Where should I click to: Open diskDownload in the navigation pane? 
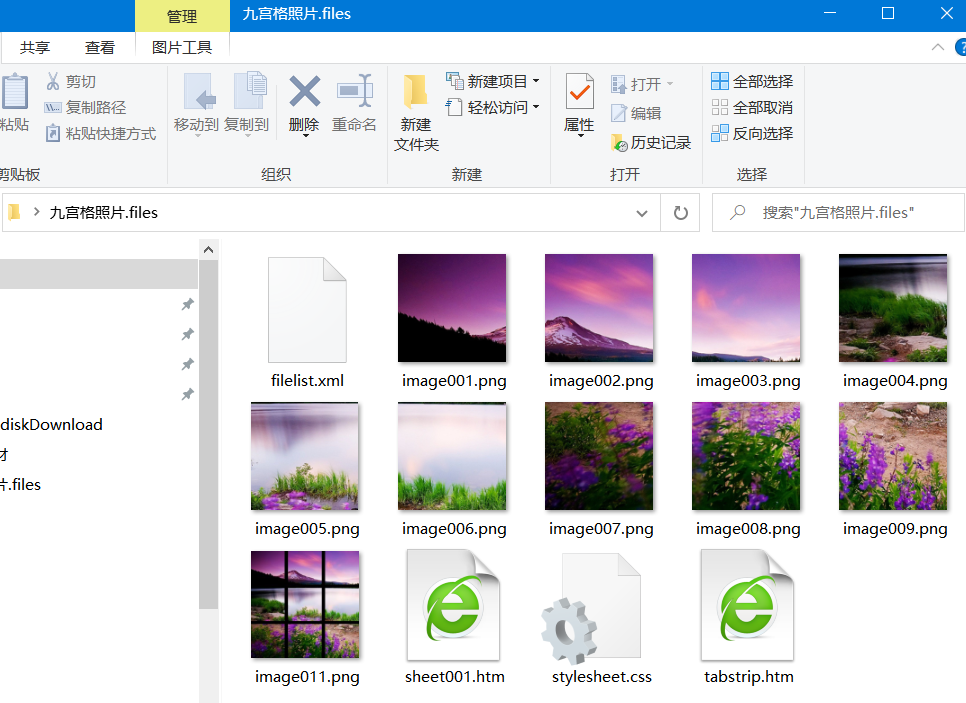point(52,425)
